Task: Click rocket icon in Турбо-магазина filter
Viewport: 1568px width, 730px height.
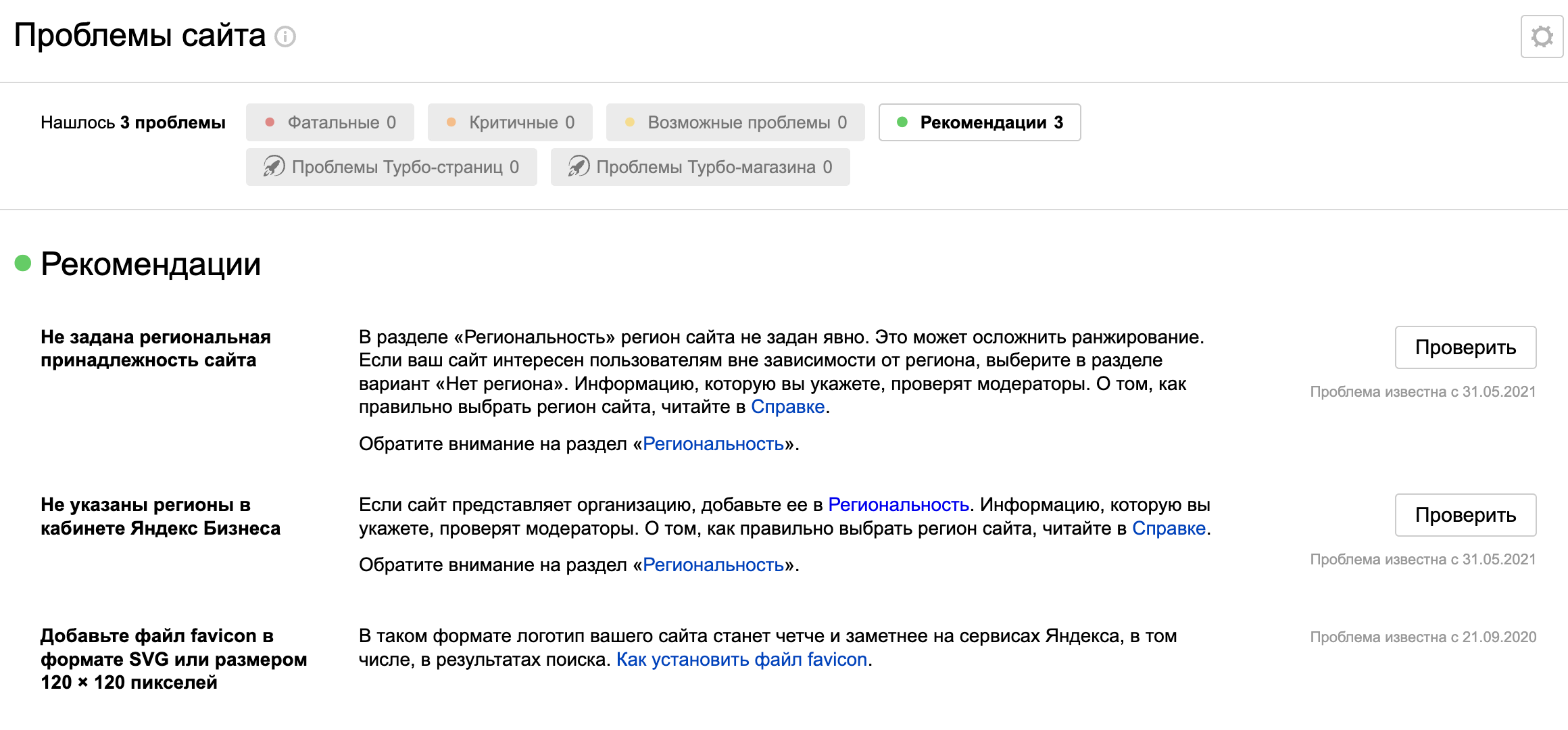Action: pos(579,166)
